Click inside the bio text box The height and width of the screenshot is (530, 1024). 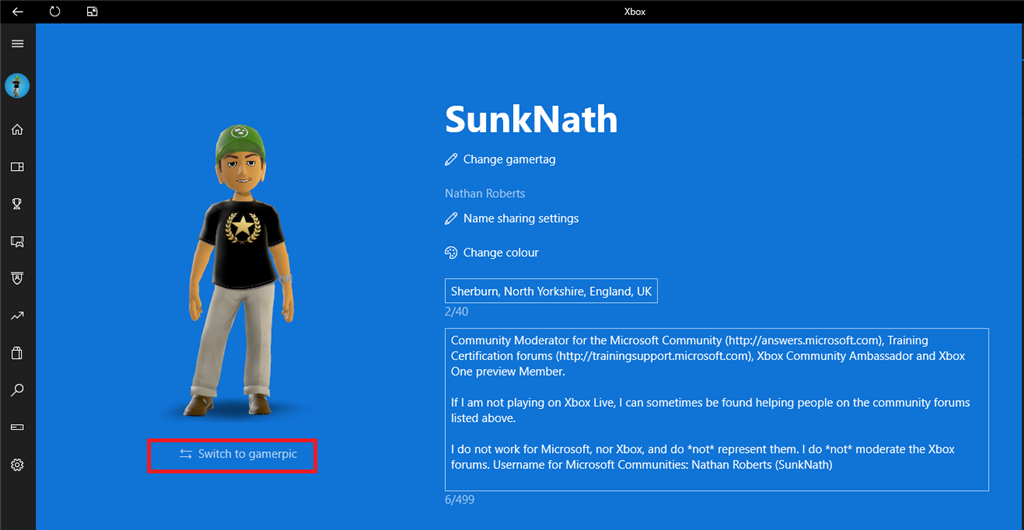[x=716, y=409]
